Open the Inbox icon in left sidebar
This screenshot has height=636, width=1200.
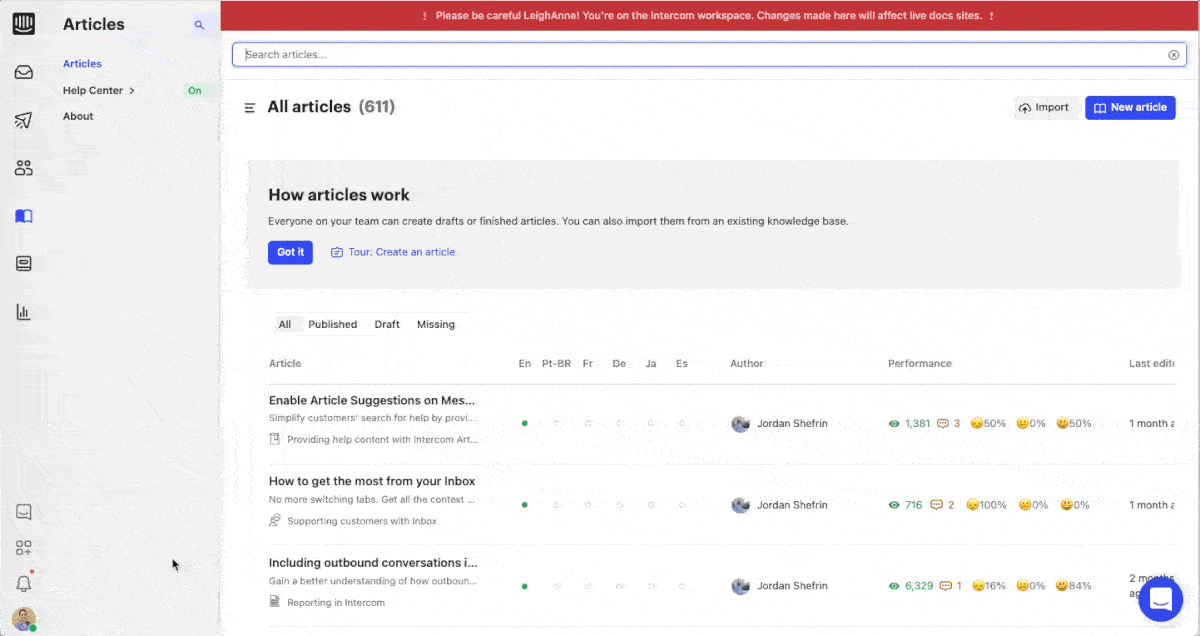coord(24,72)
